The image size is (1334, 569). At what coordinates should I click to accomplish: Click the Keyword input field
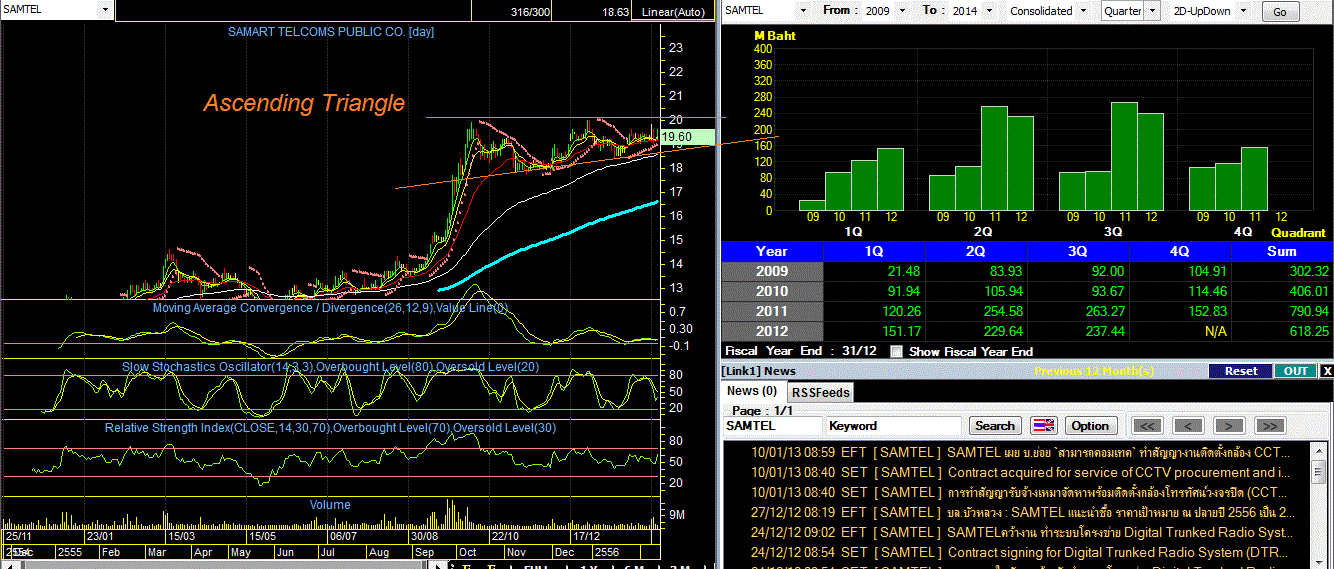(x=892, y=426)
